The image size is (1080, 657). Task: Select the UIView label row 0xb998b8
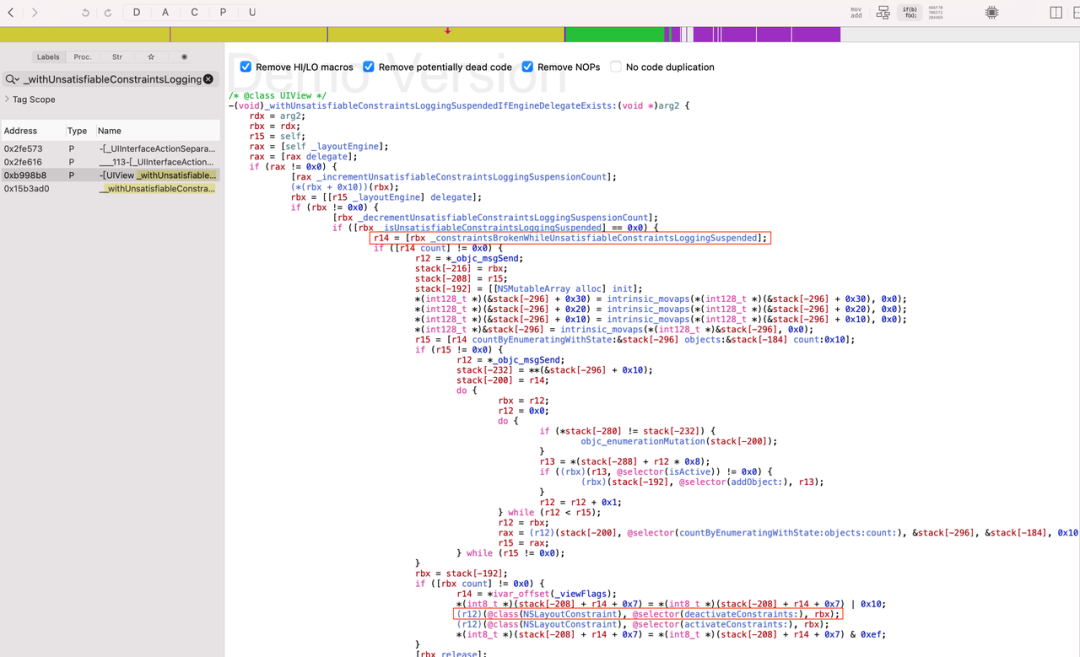tap(110, 175)
